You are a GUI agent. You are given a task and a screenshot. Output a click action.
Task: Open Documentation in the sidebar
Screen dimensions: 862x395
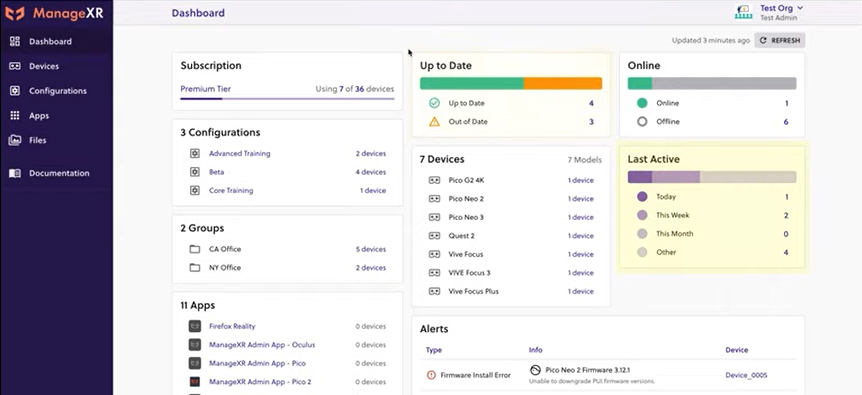pyautogui.click(x=57, y=173)
